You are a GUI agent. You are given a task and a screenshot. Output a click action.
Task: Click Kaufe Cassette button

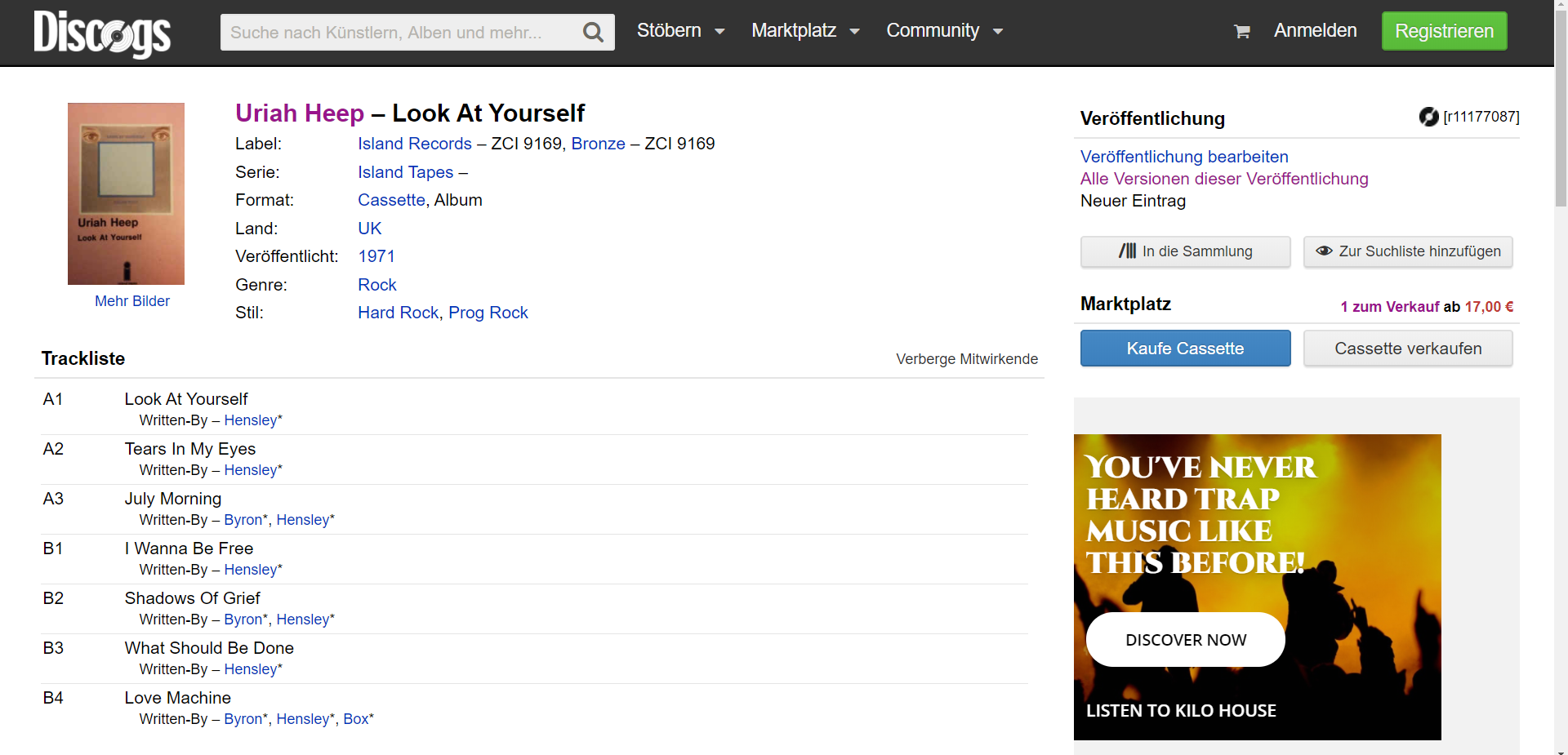(x=1185, y=349)
